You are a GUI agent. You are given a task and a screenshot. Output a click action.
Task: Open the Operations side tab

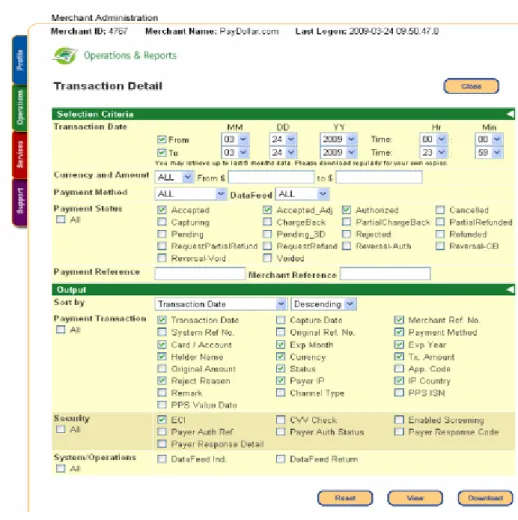20,108
